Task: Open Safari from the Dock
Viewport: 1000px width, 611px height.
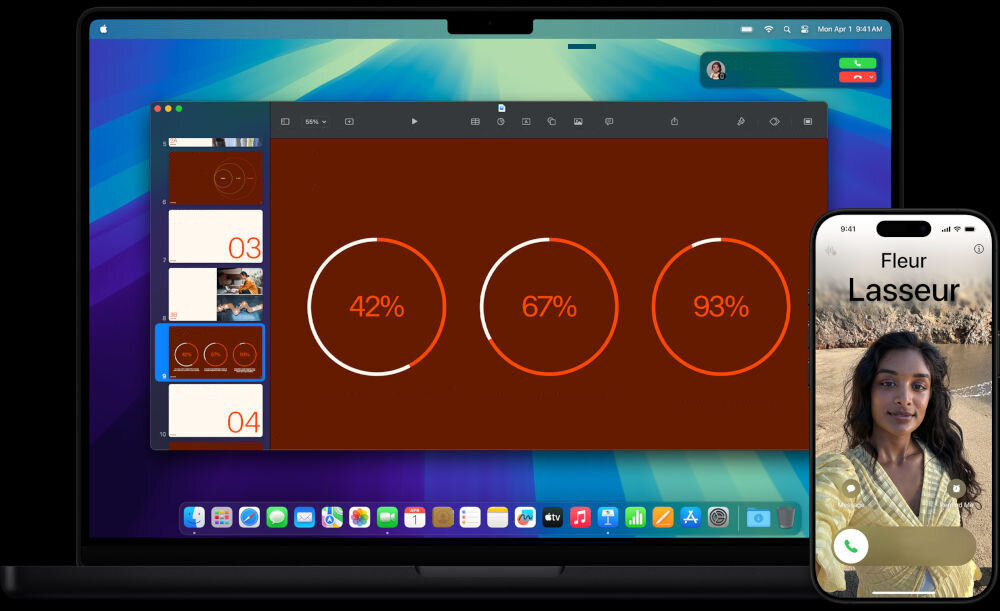Action: click(x=249, y=517)
